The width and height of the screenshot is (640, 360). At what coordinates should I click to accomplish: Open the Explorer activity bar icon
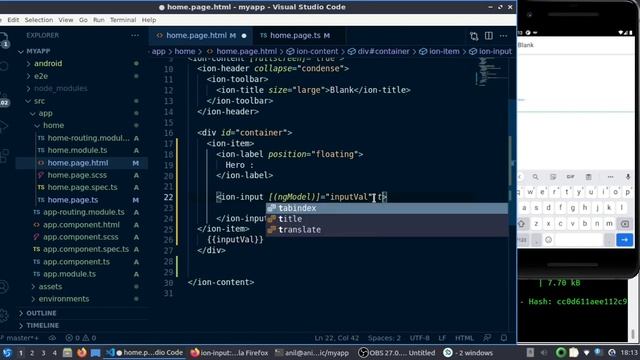click(4, 40)
